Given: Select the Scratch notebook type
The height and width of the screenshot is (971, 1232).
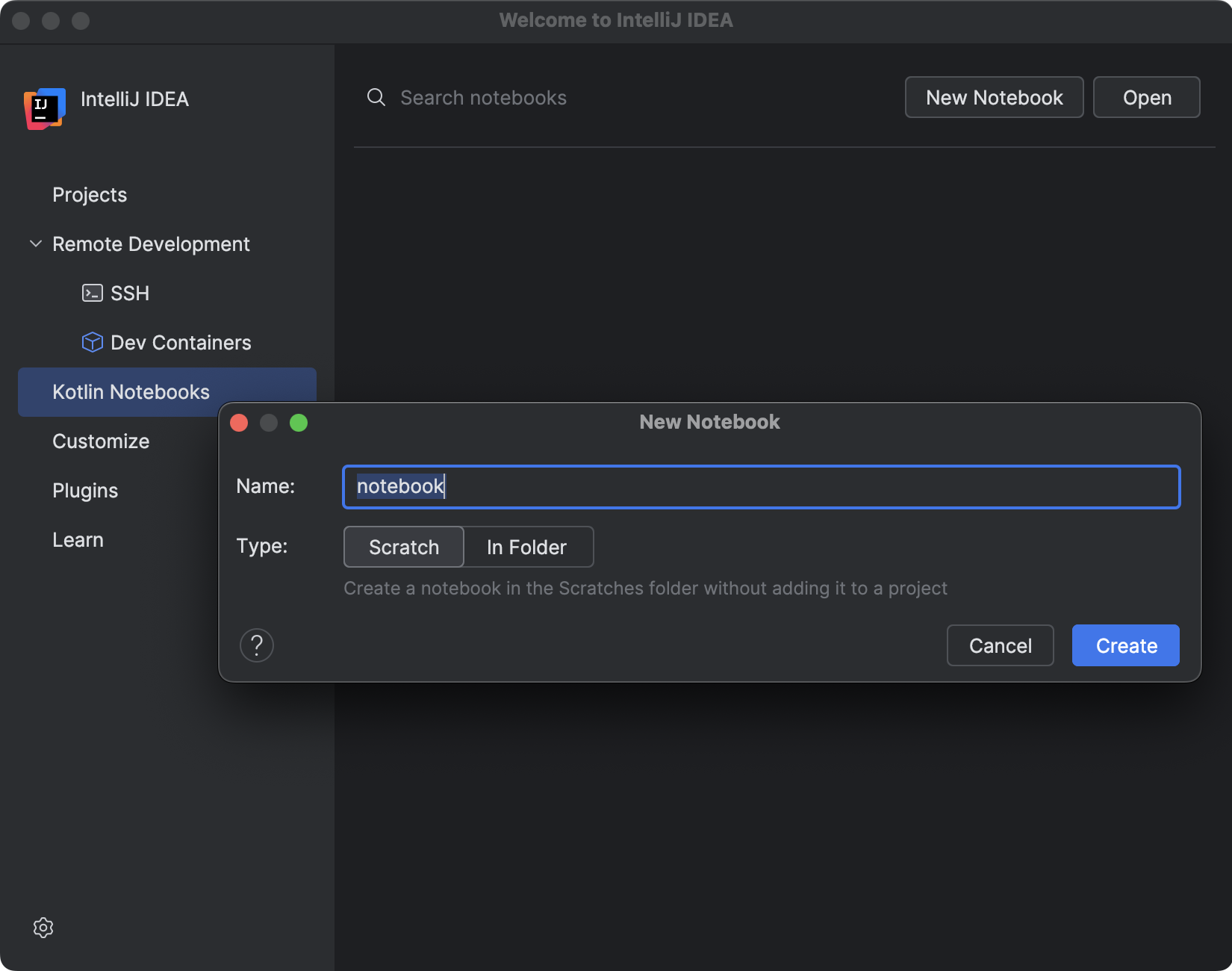Looking at the screenshot, I should point(403,547).
